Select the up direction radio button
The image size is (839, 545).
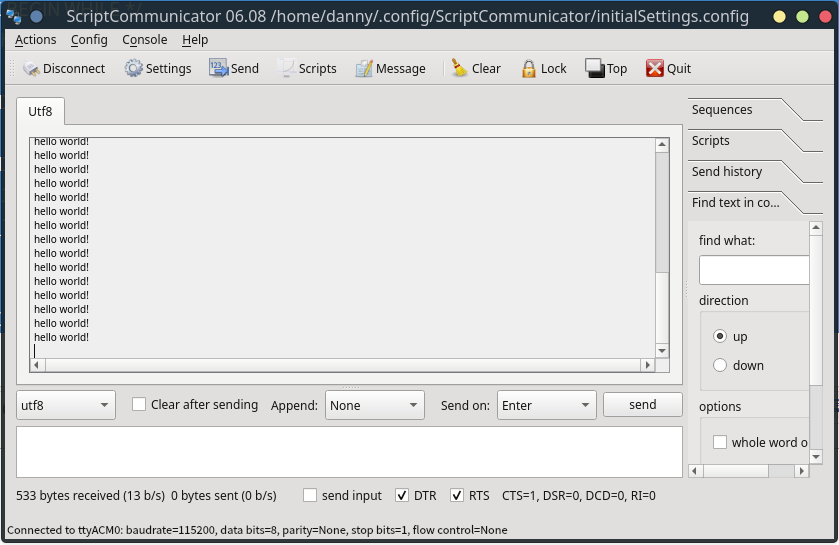pyautogui.click(x=720, y=336)
